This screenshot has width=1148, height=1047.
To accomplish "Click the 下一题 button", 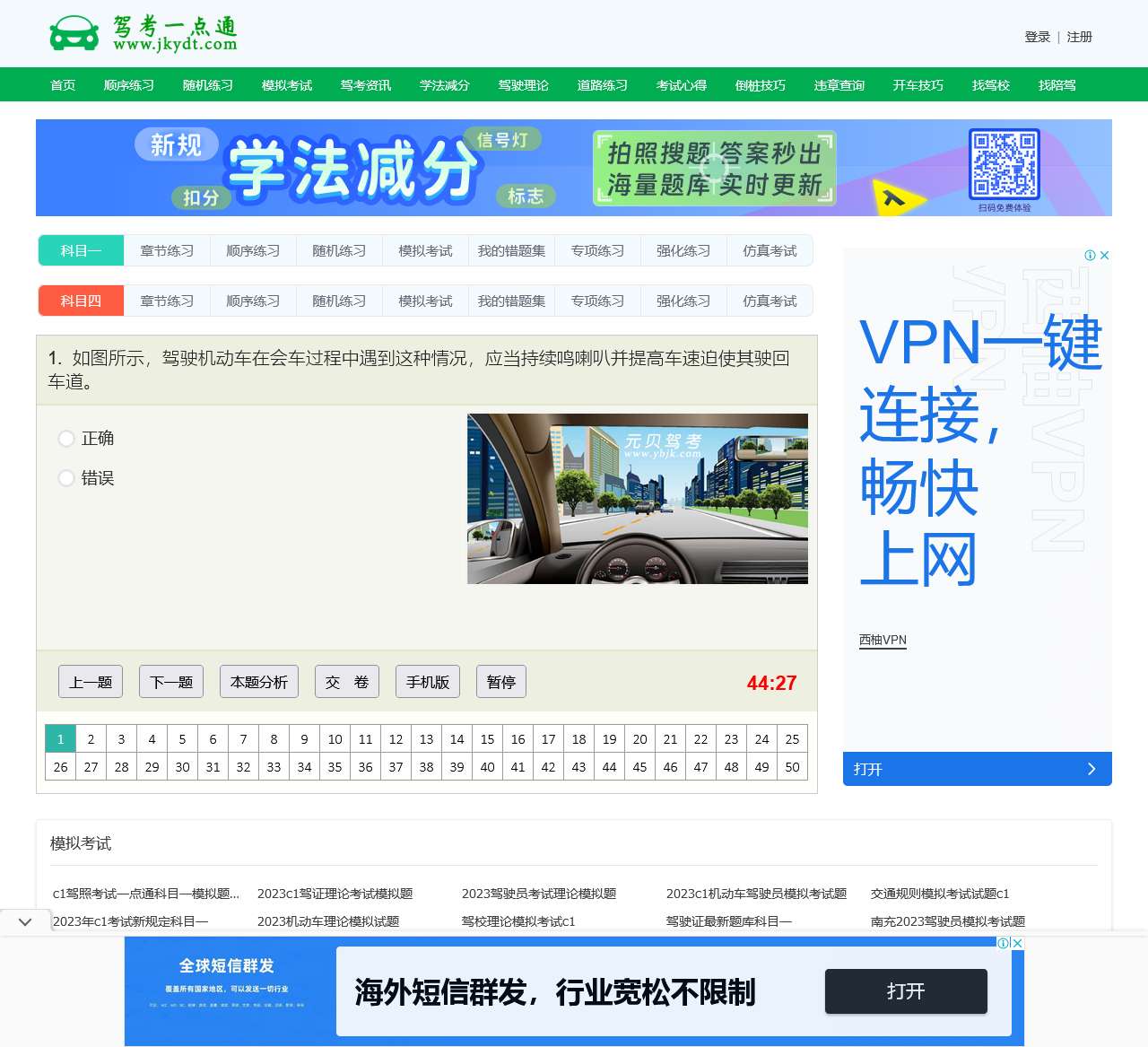I will coord(171,681).
